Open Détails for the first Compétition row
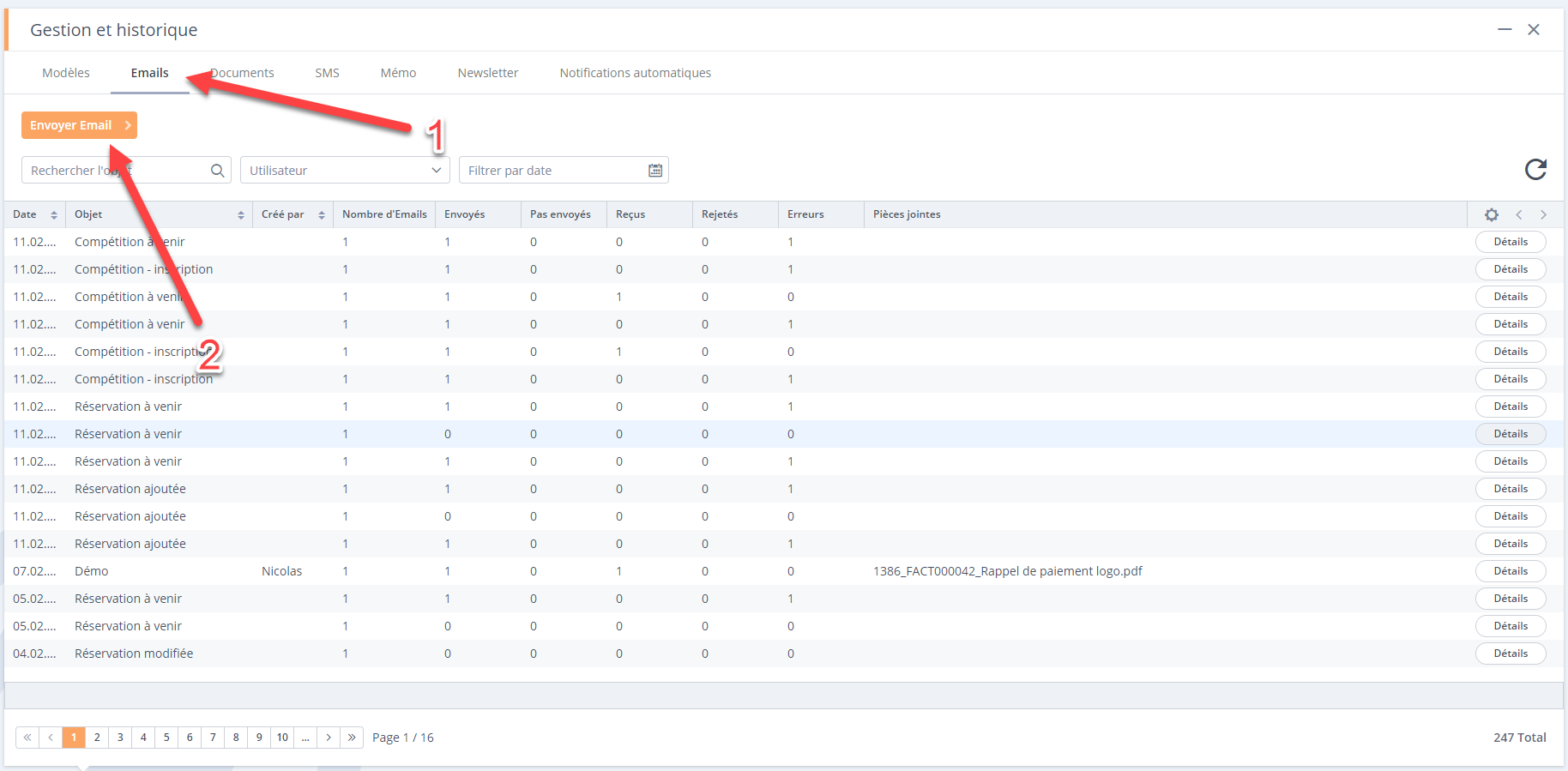Screen dimensions: 1568x771 pos(1511,242)
